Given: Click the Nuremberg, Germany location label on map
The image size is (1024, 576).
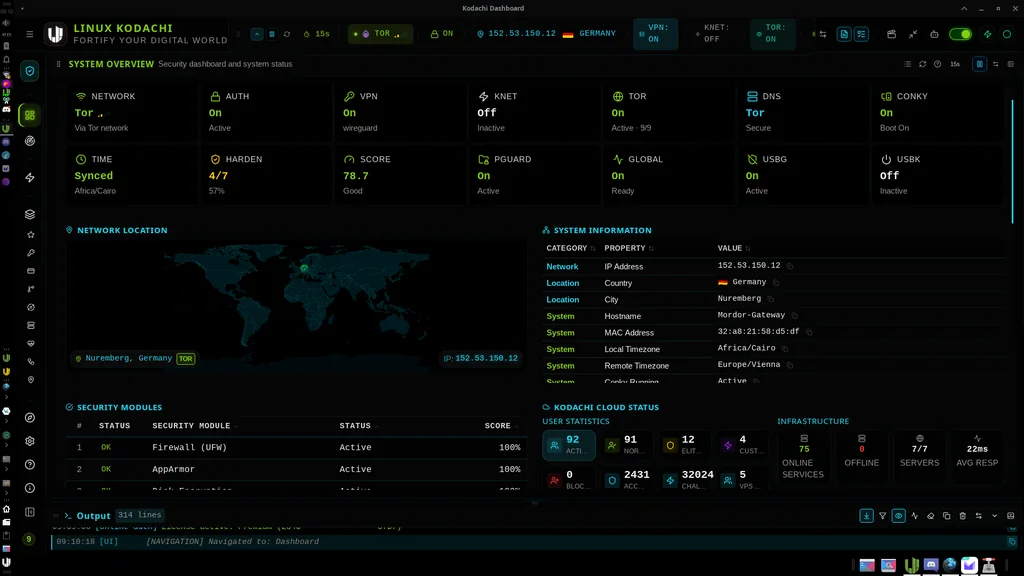Looking at the screenshot, I should point(137,359).
